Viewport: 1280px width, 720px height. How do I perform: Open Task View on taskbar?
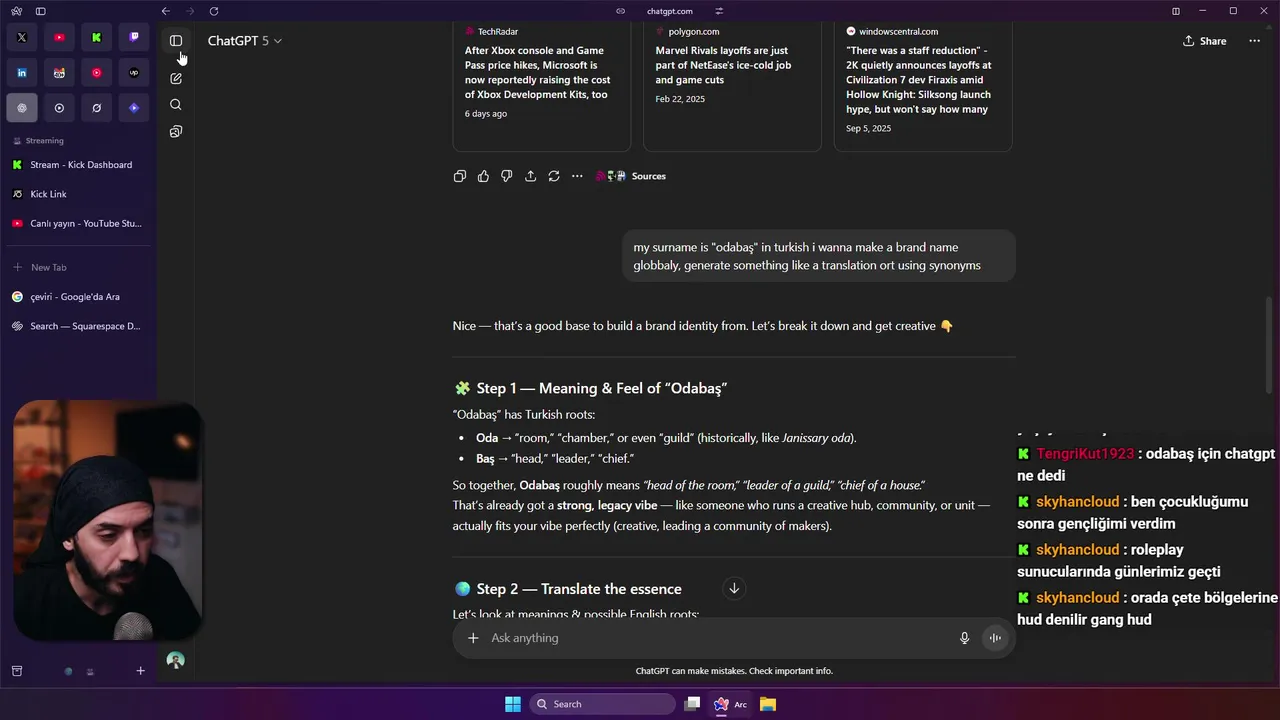692,704
